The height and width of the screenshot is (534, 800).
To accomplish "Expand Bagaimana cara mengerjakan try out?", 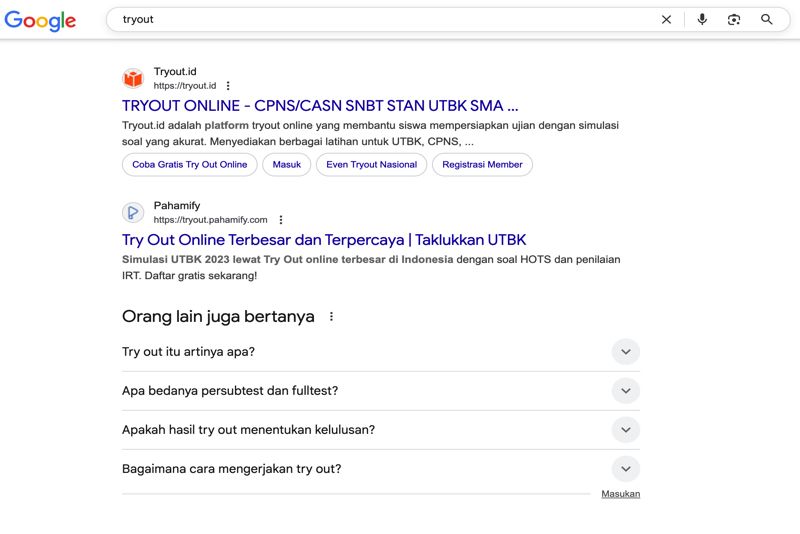I will (x=625, y=469).
